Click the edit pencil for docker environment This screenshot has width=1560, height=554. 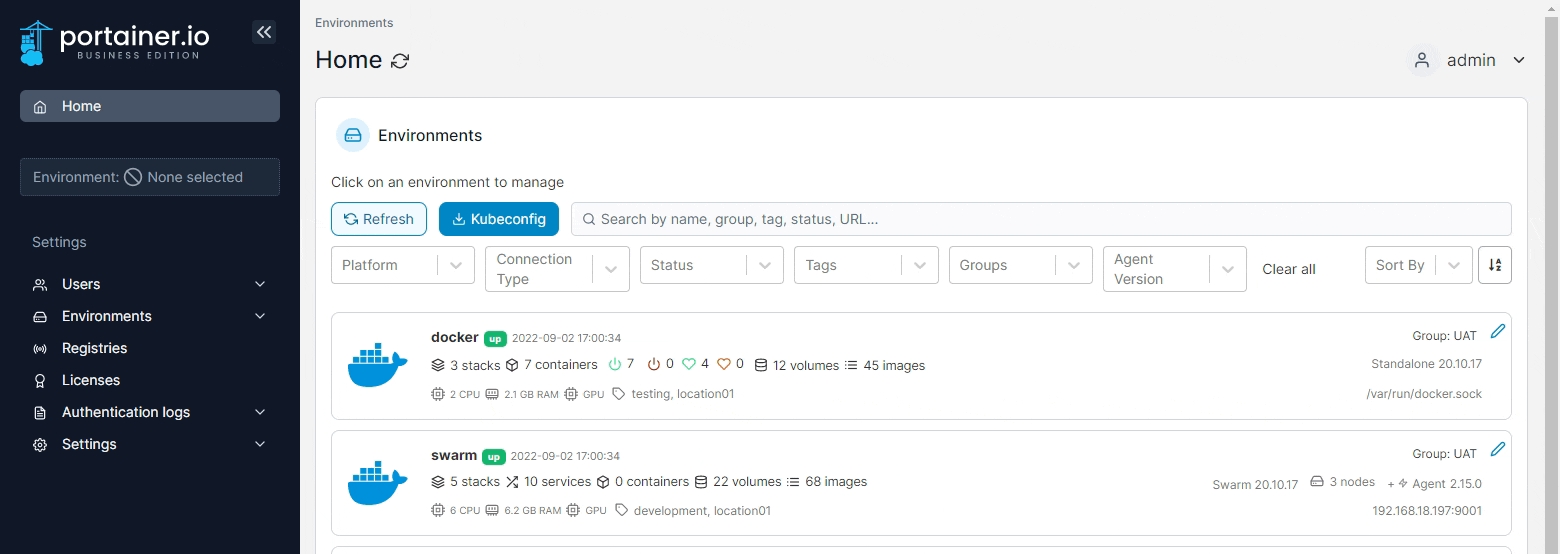[x=1497, y=331]
